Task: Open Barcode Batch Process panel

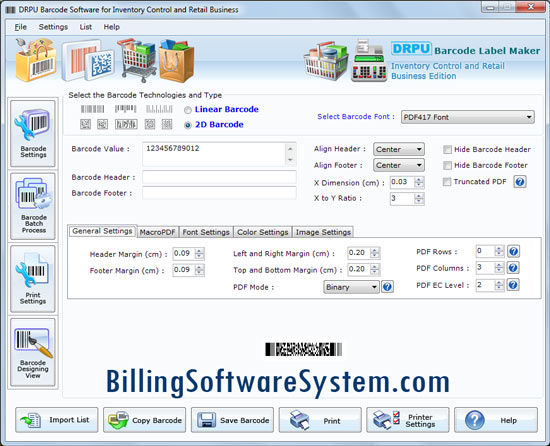Action: [33, 206]
